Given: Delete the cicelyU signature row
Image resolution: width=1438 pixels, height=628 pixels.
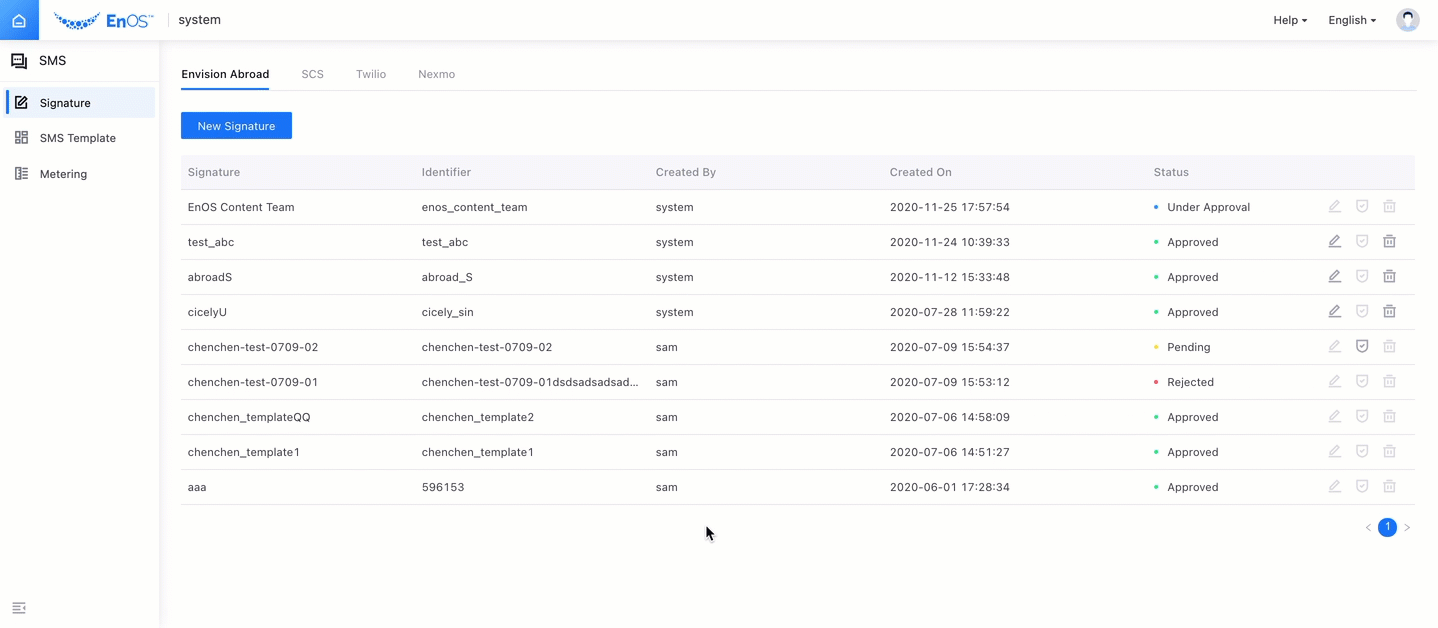Looking at the screenshot, I should pos(1389,312).
